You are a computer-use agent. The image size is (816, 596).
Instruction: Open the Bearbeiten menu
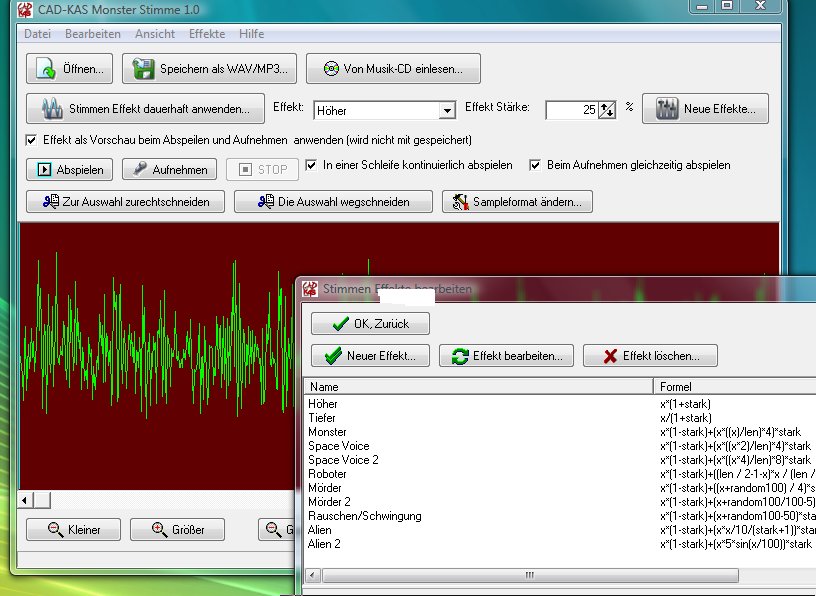point(92,34)
